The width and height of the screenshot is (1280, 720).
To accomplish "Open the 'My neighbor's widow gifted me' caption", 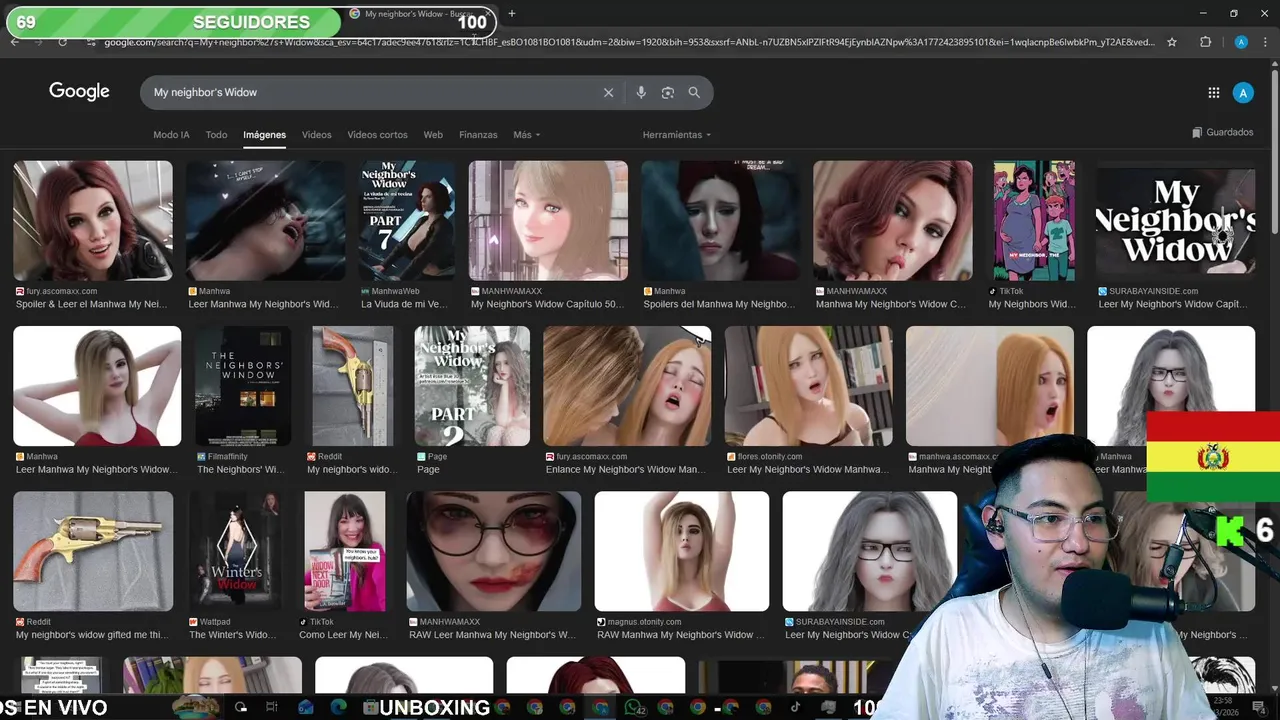I will pos(92,634).
